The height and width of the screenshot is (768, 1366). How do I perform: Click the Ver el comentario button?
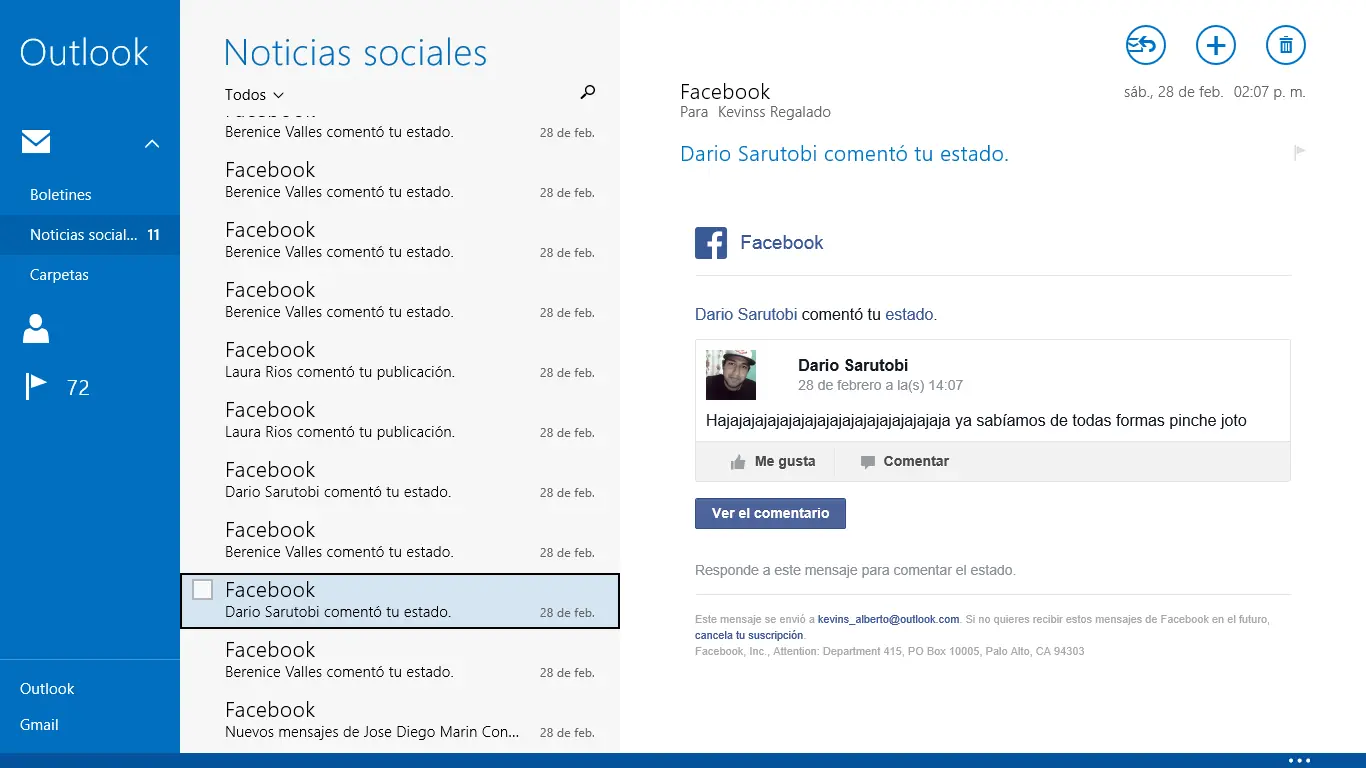pos(770,513)
